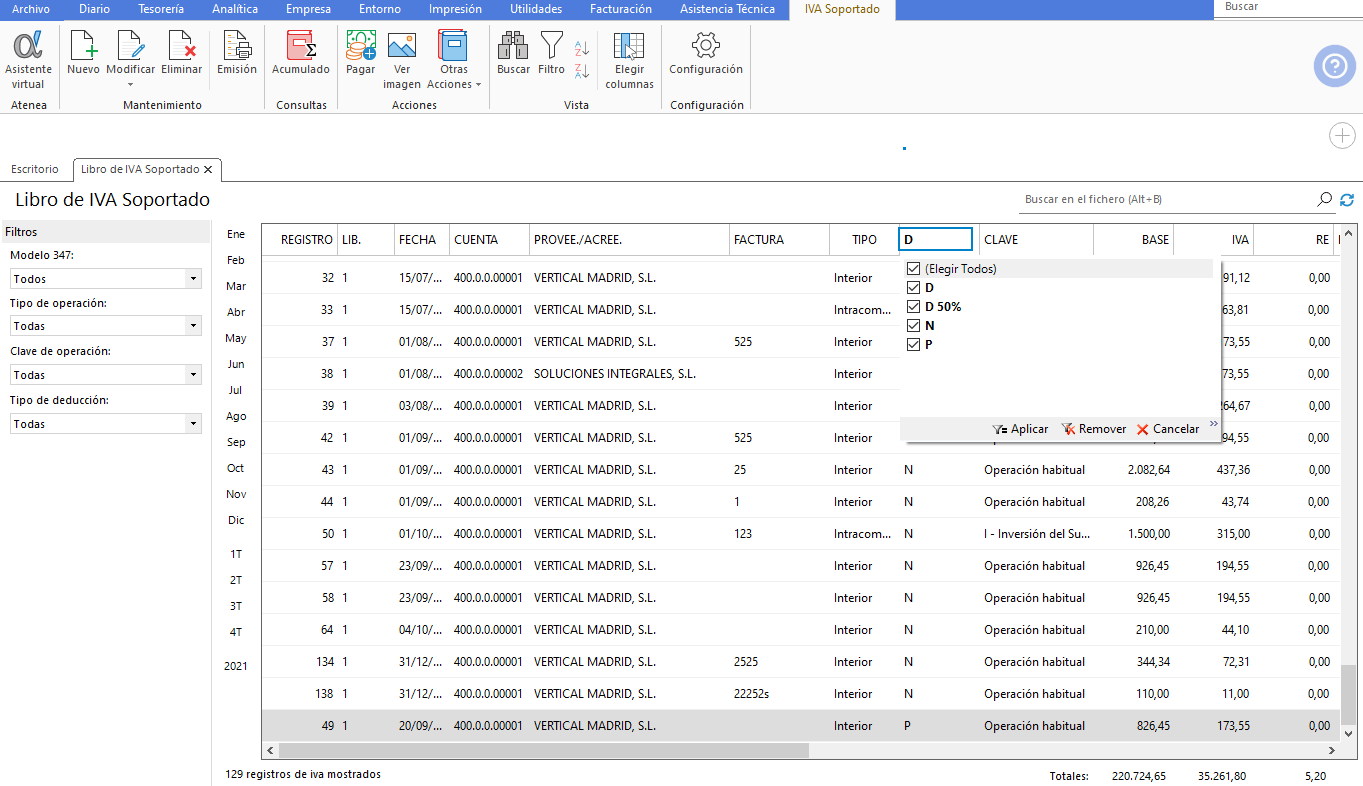Open the Diario ribbon tab

95,9
